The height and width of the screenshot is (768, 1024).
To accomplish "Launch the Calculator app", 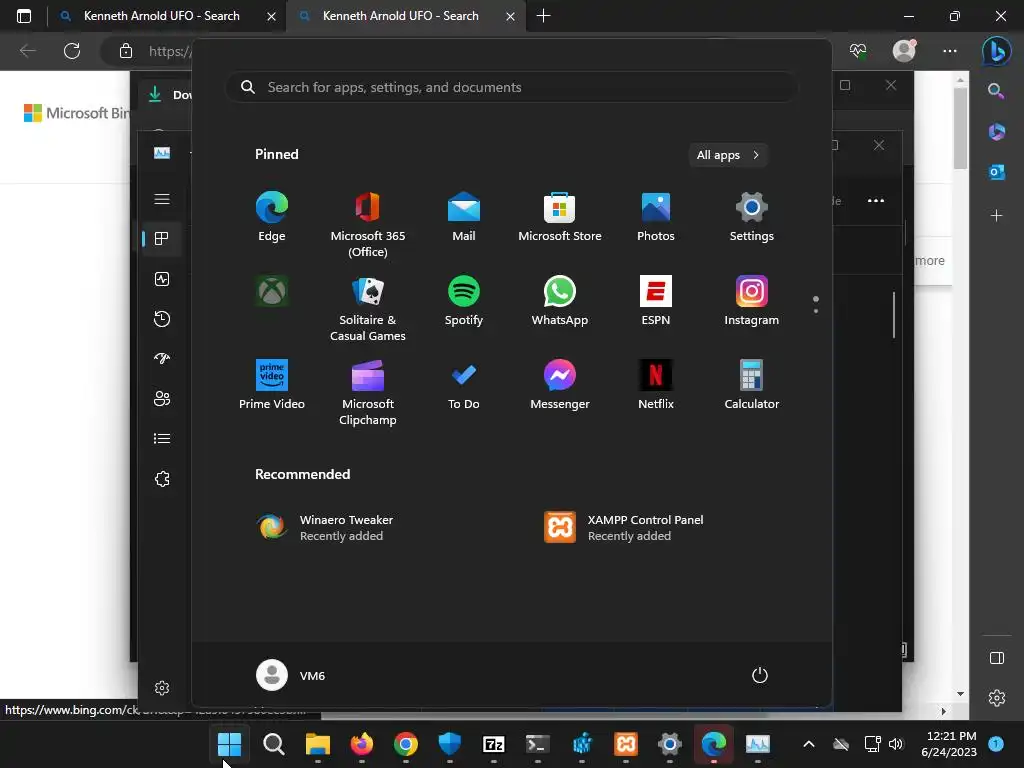I will click(752, 385).
